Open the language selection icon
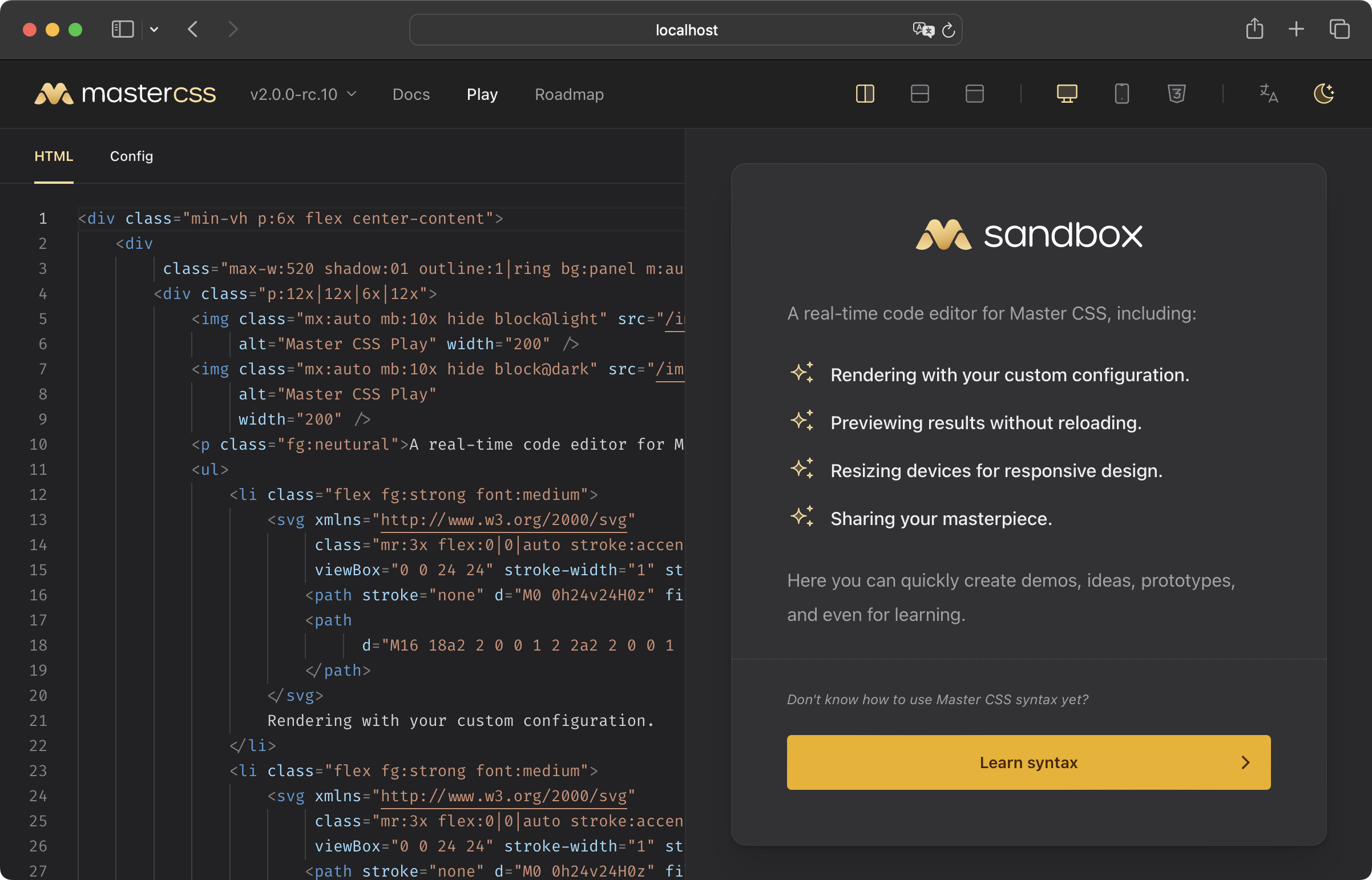 point(1269,94)
